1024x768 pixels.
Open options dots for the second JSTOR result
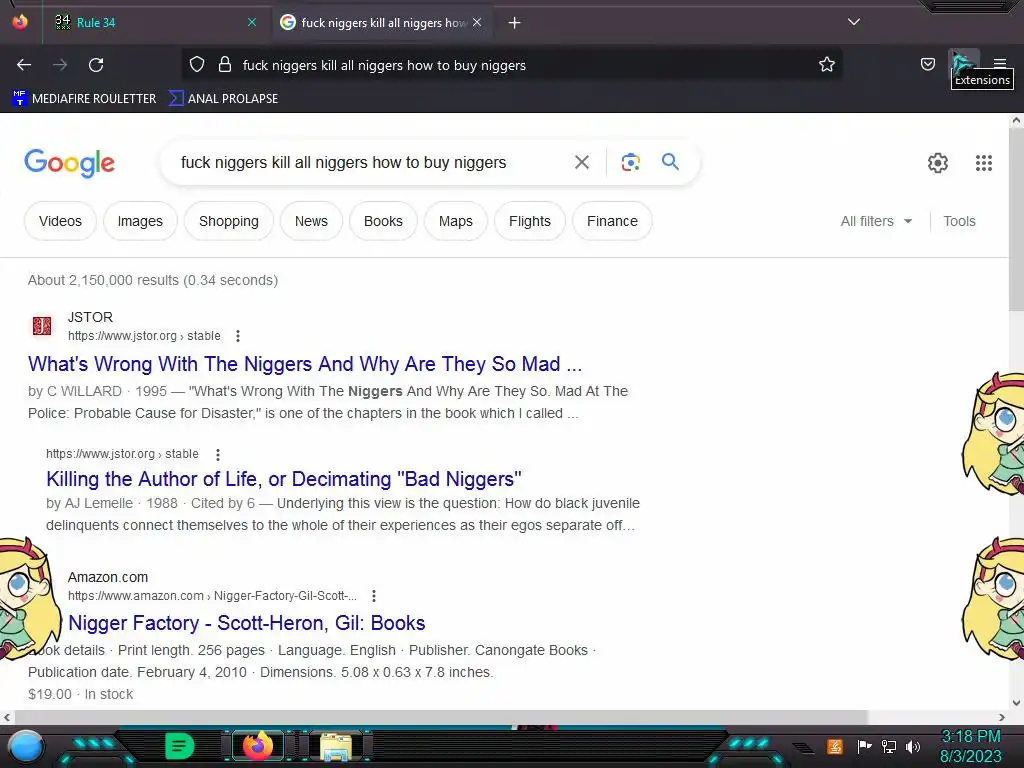pos(217,454)
